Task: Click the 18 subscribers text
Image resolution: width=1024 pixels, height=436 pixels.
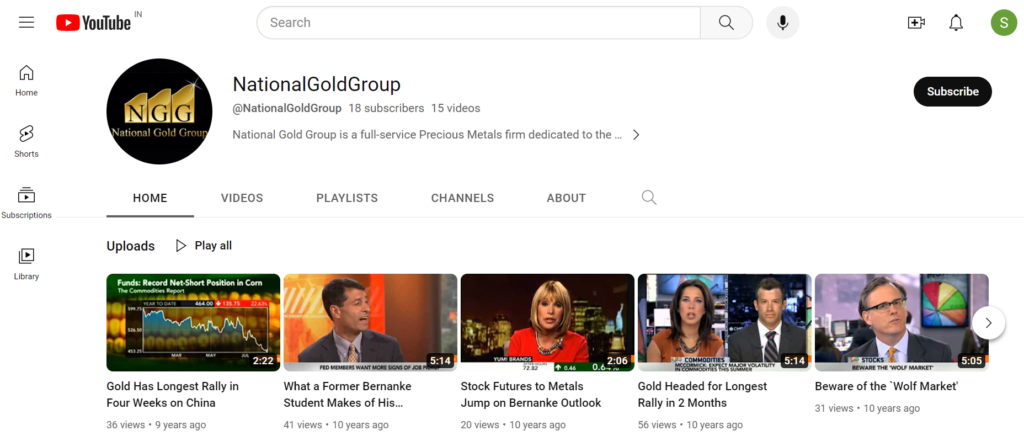Action: [x=386, y=108]
